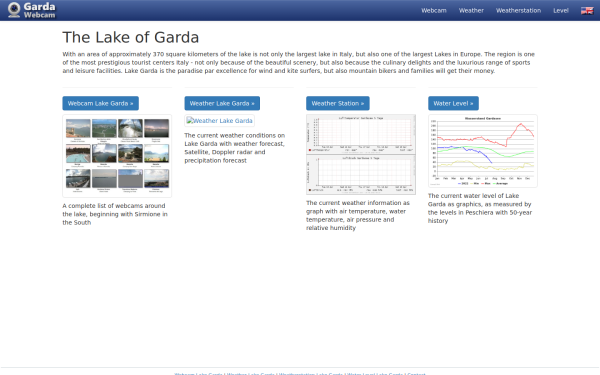Click the text 'The current weather information as'
The height and width of the screenshot is (375, 600).
pyautogui.click(x=358, y=203)
